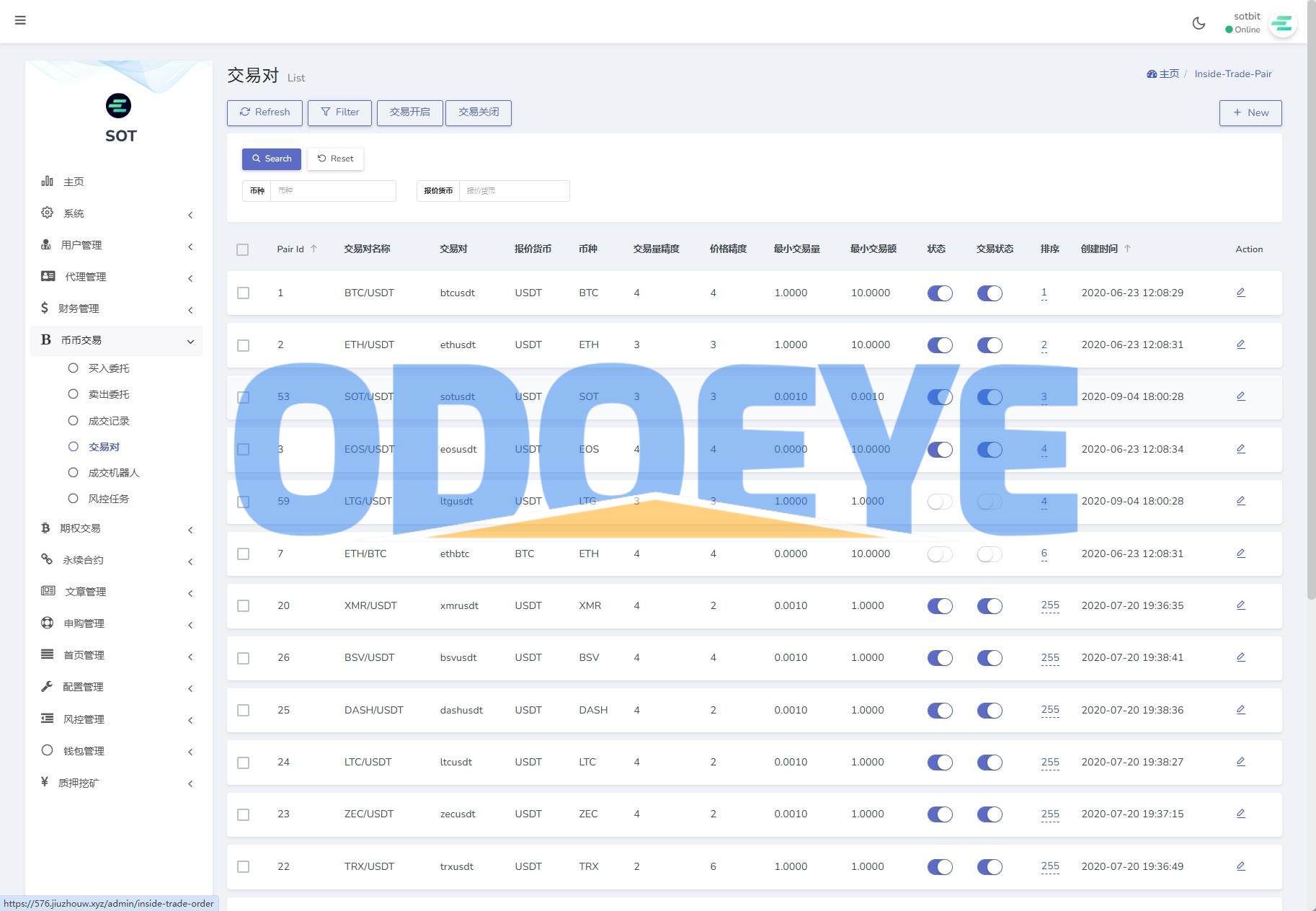Create a New trade pair

1250,112
